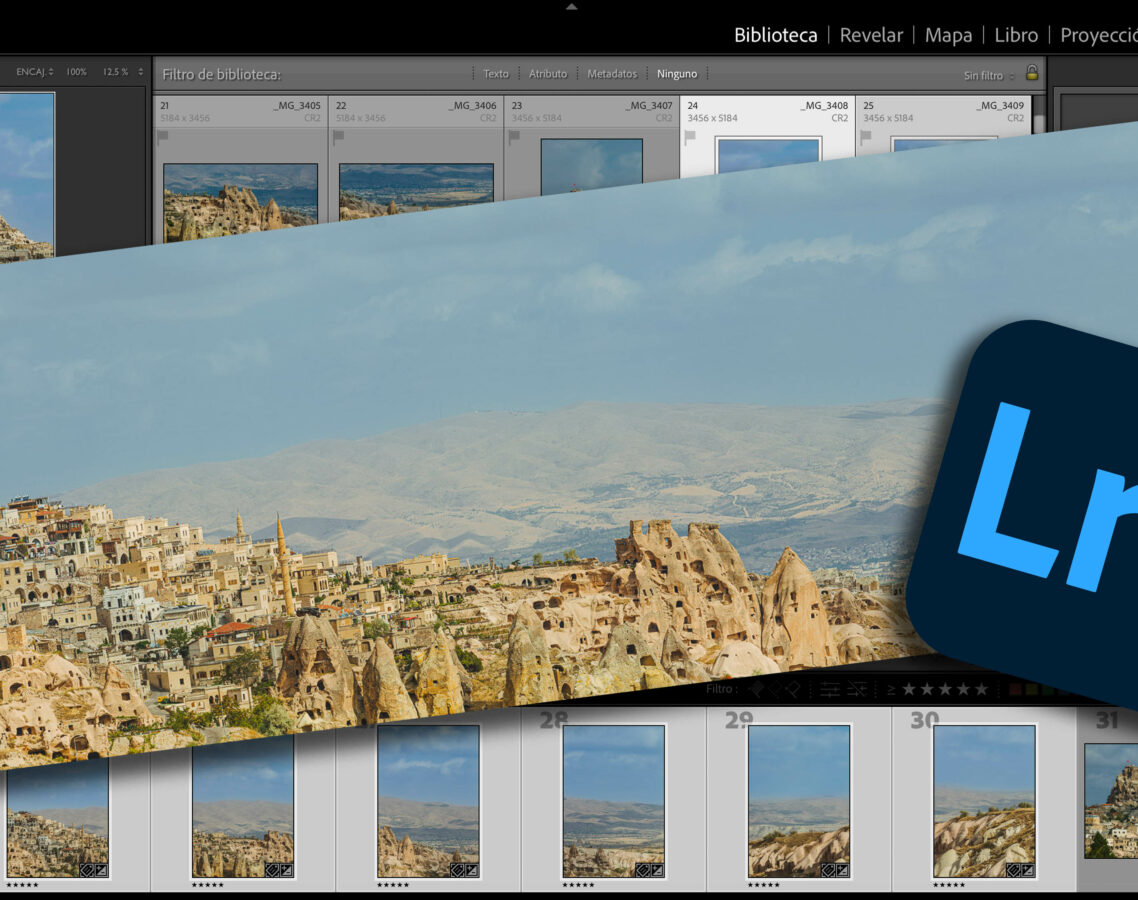Click the picked flag filter icon

tap(756, 690)
